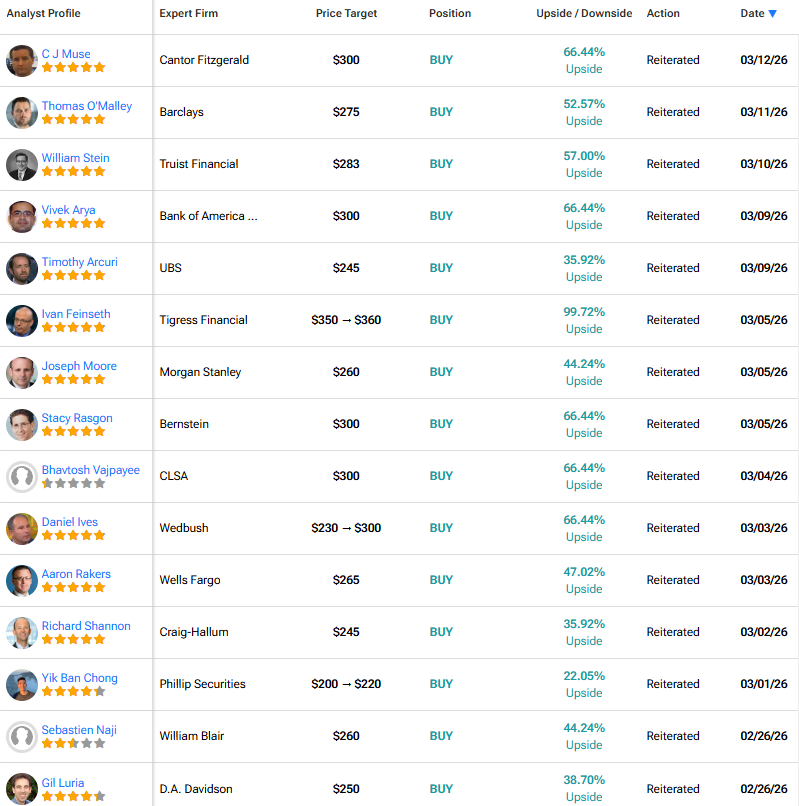Viewport: 799px width, 806px height.
Task: Open Joseph Moore's analyst profile link
Action: 79,366
